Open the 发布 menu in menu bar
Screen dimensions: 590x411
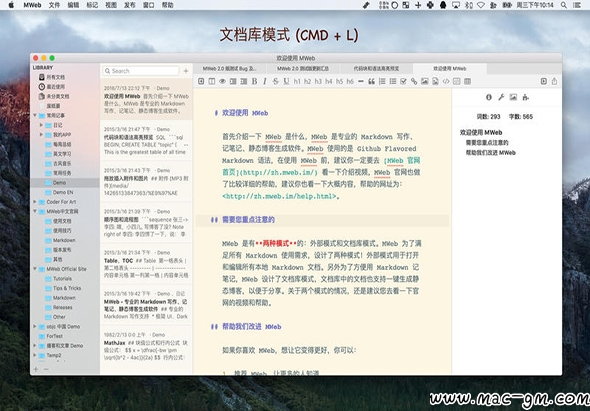click(x=130, y=5)
